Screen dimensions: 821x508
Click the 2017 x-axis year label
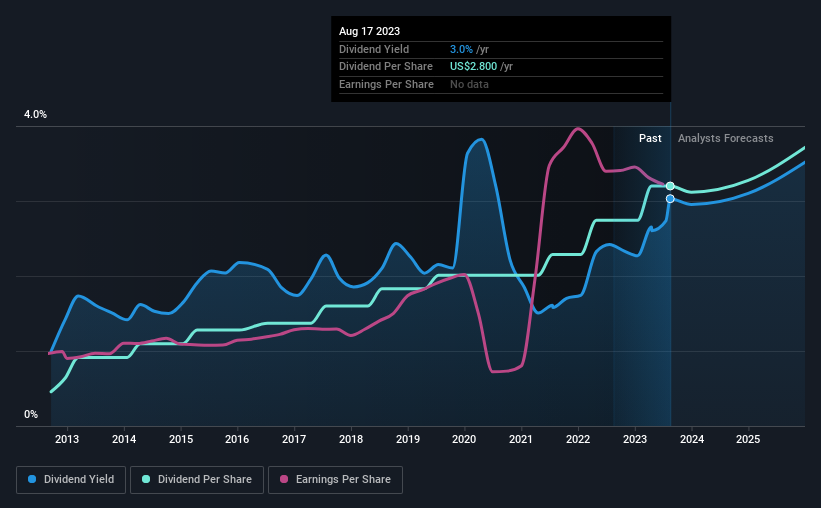pyautogui.click(x=294, y=439)
